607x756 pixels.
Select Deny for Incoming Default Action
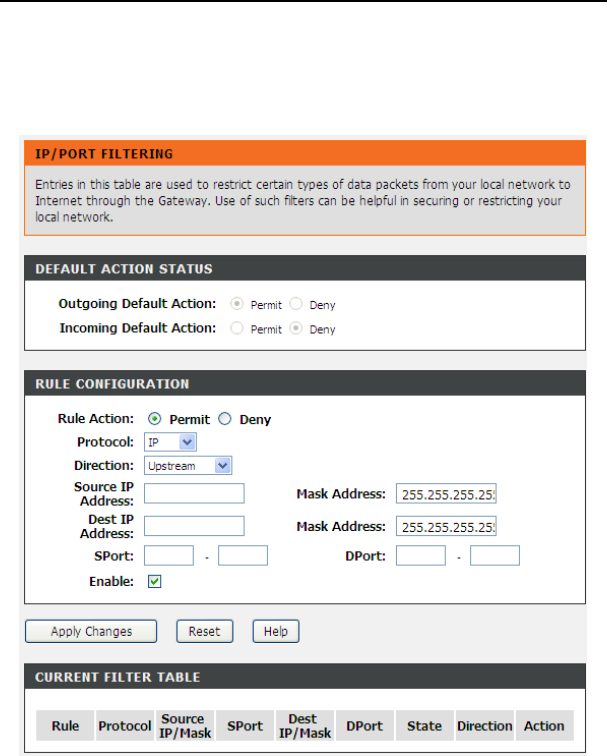click(296, 328)
